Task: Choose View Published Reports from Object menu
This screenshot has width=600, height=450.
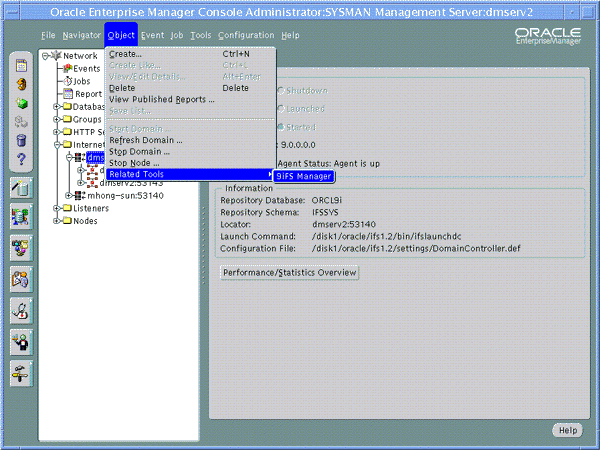Action: [x=190, y=99]
